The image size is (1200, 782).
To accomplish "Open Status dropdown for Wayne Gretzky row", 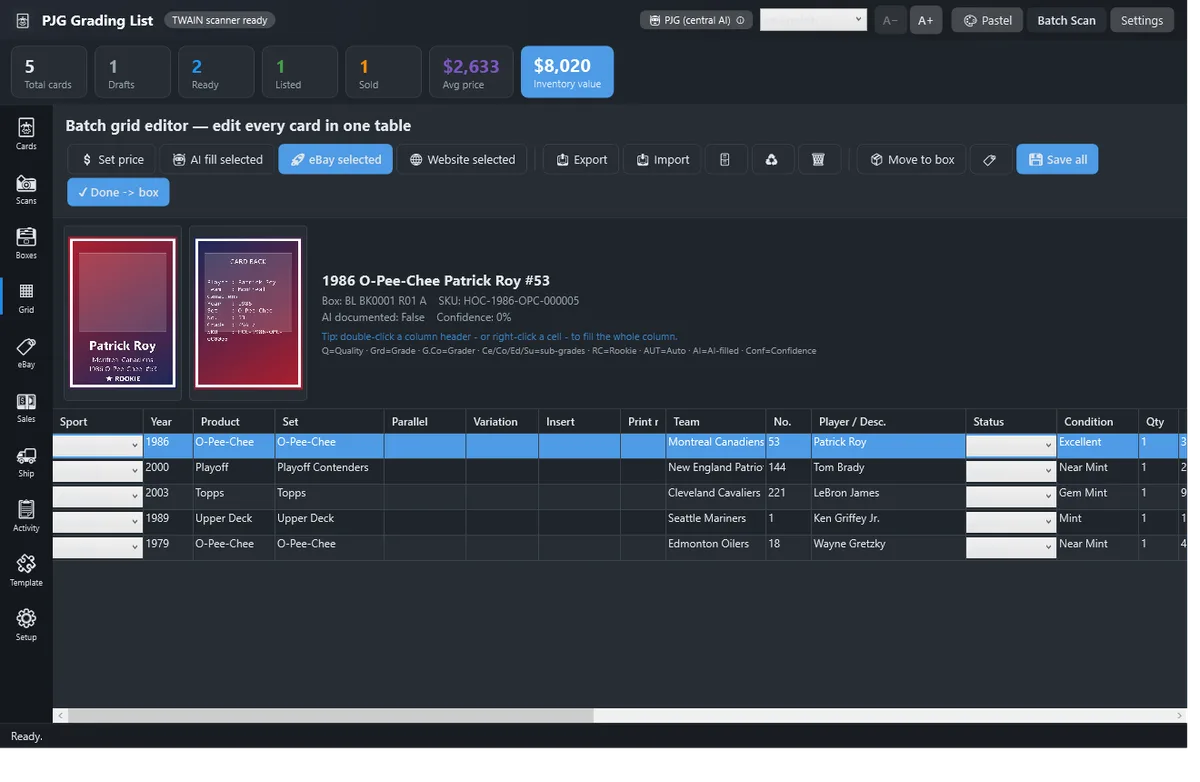I will [1011, 547].
